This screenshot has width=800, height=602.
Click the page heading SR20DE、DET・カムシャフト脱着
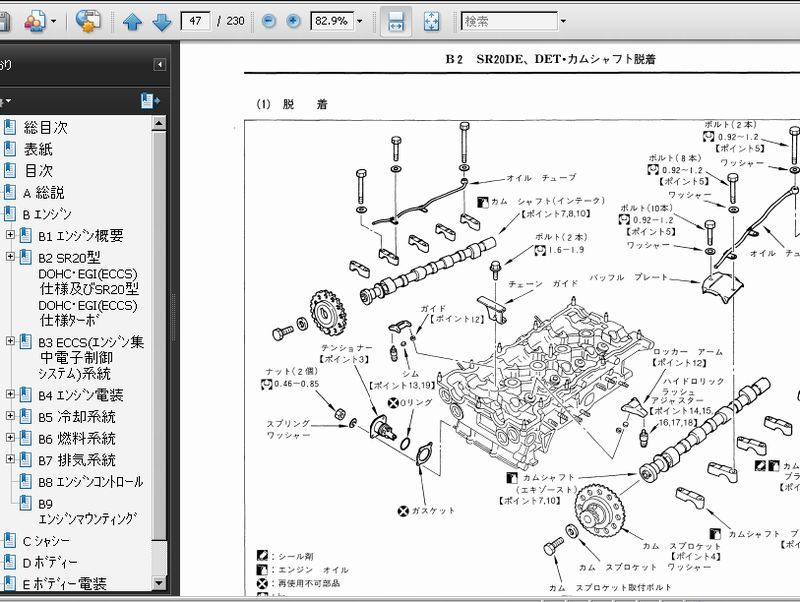[x=566, y=59]
